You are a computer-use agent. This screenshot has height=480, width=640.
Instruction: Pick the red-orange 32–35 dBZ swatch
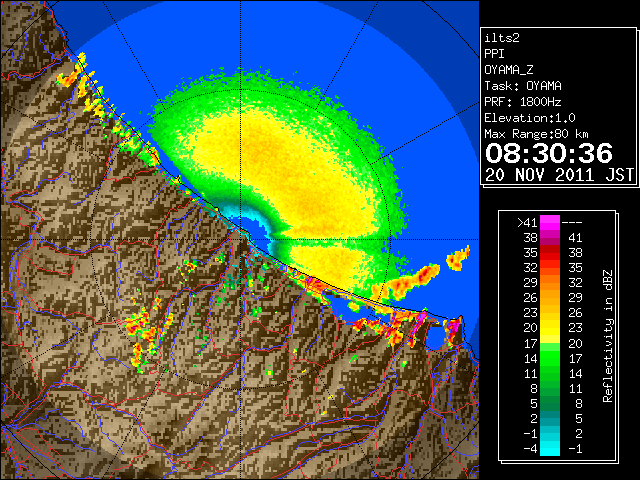coord(550,268)
